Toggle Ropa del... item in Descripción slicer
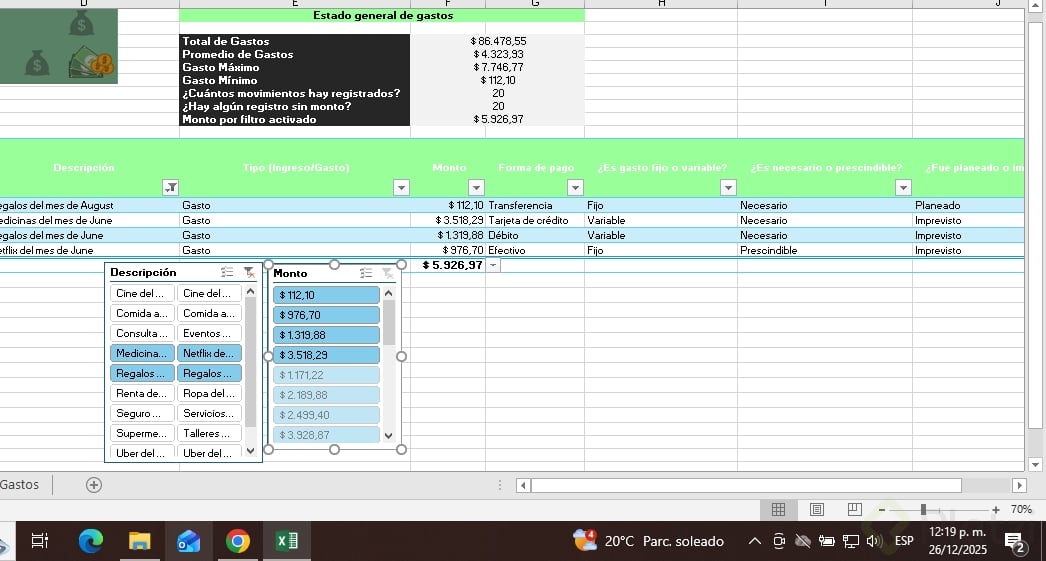Image resolution: width=1046 pixels, height=561 pixels. tap(209, 393)
